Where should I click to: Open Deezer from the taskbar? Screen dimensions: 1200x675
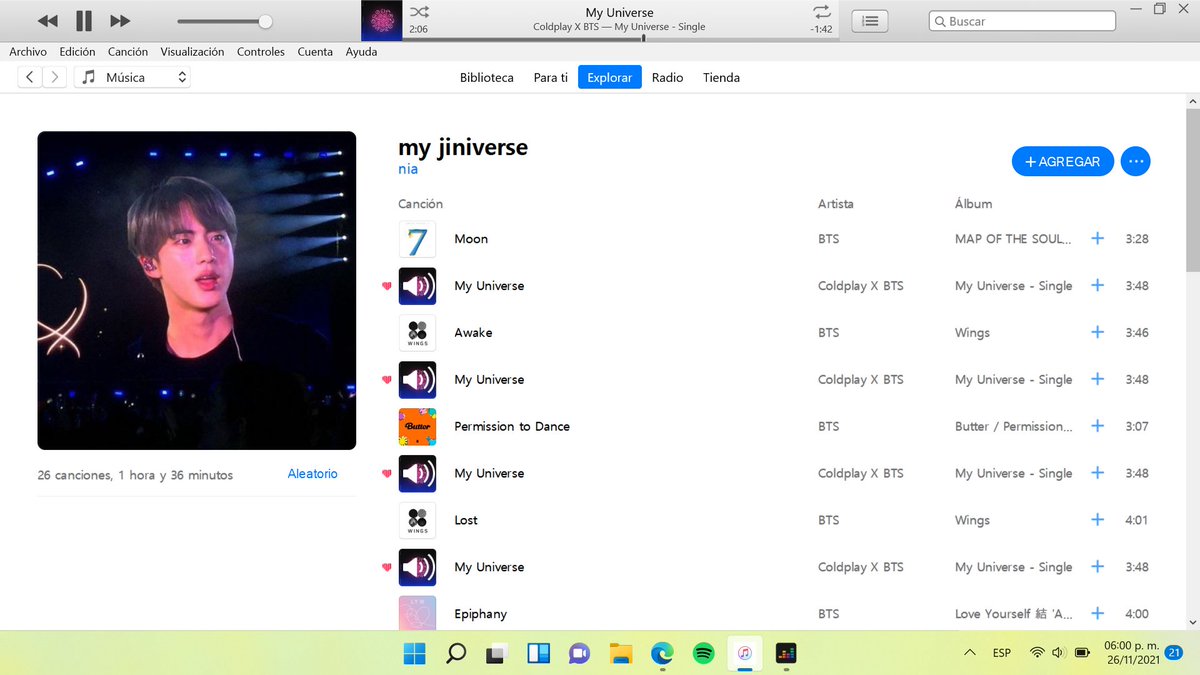(x=786, y=653)
